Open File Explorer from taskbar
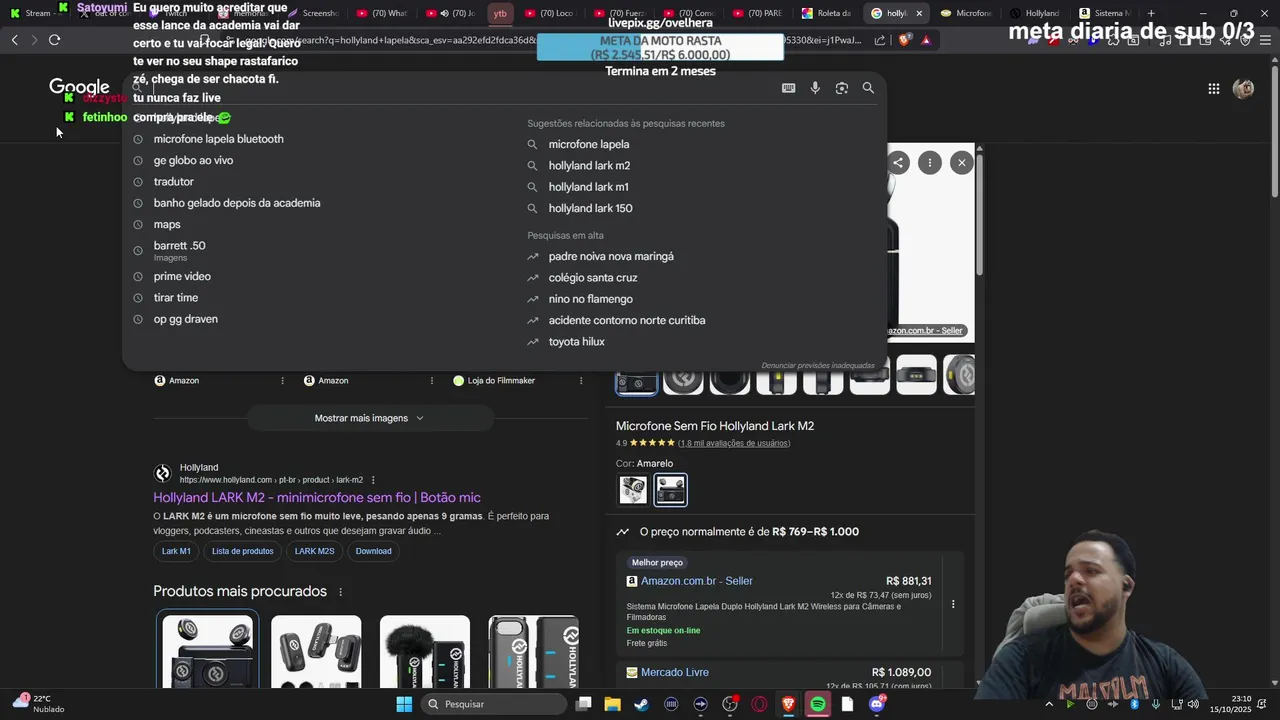 click(612, 704)
